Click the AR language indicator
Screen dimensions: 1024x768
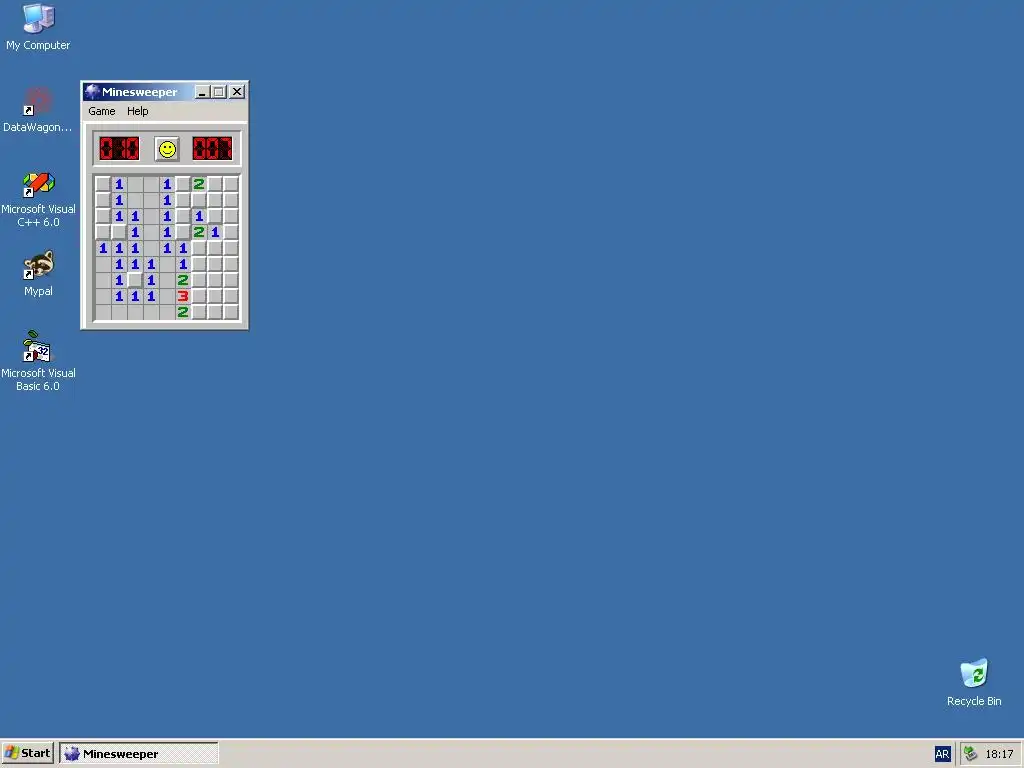point(942,754)
